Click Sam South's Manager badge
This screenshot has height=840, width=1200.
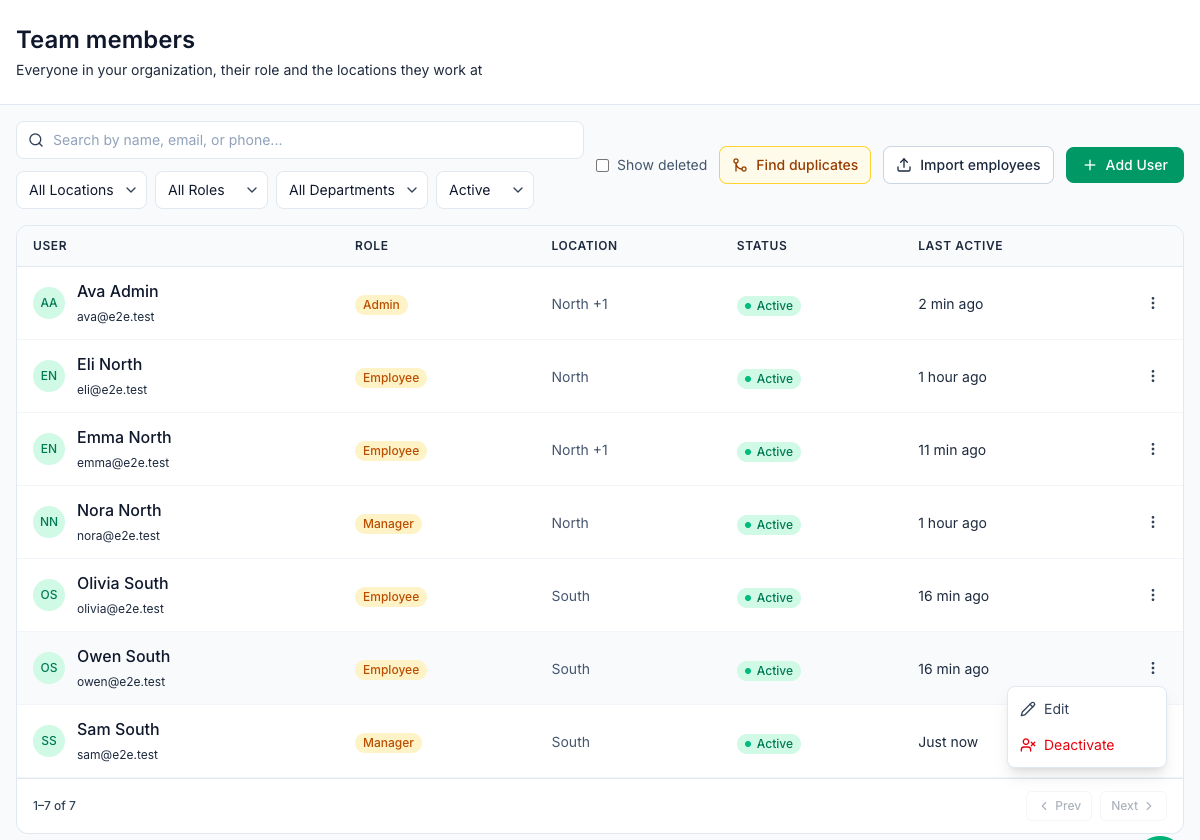388,743
